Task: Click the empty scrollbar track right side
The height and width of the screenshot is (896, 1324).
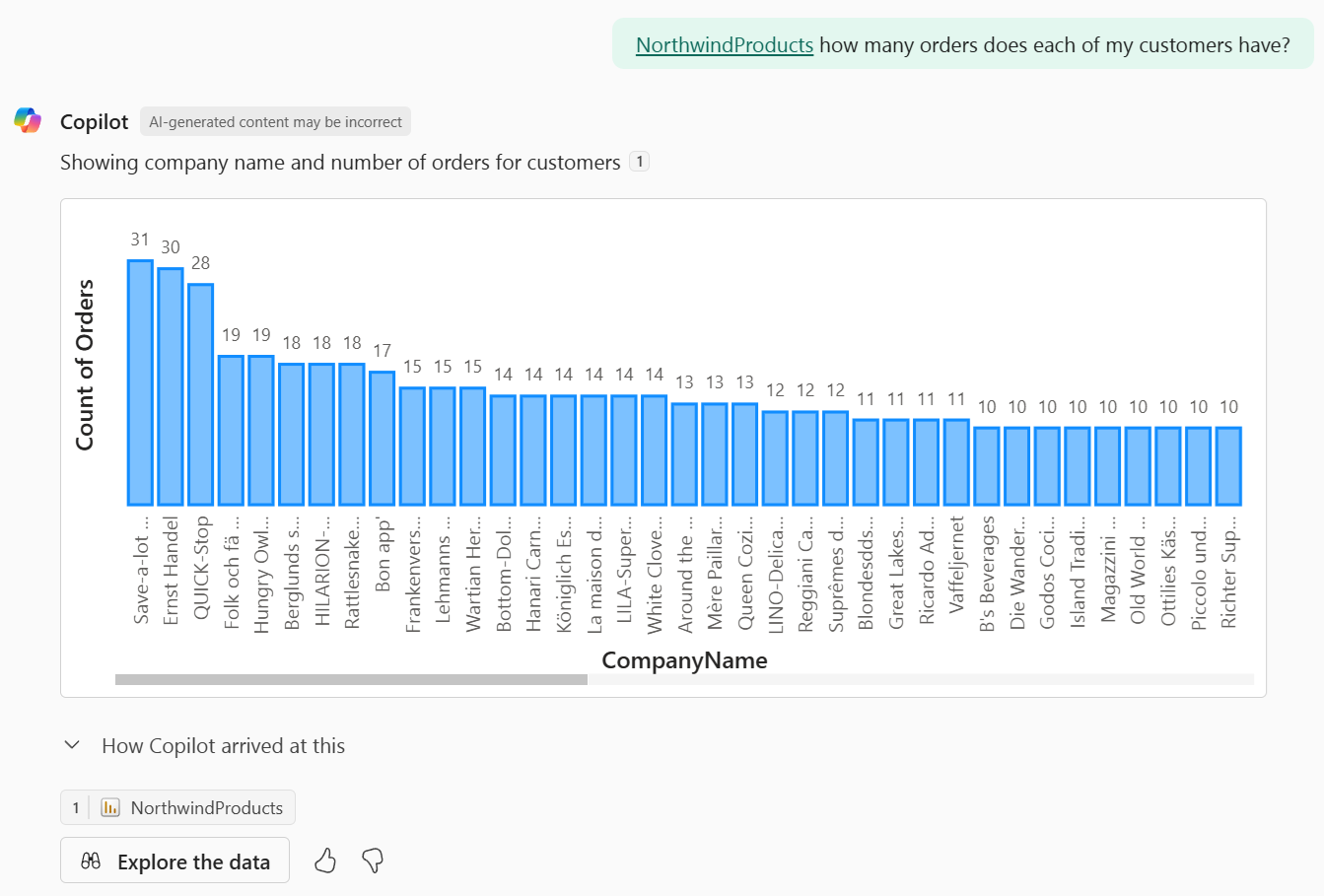Action: (919, 679)
